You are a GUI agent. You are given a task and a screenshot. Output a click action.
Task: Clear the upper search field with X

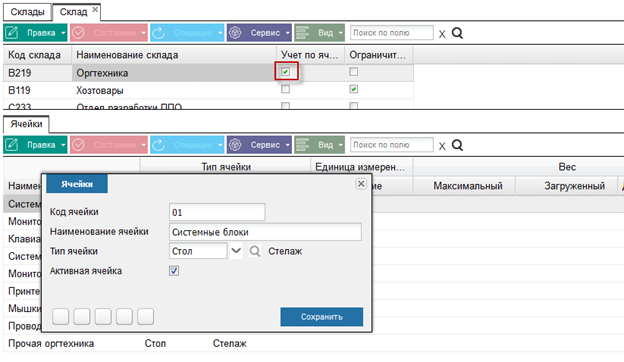click(442, 34)
